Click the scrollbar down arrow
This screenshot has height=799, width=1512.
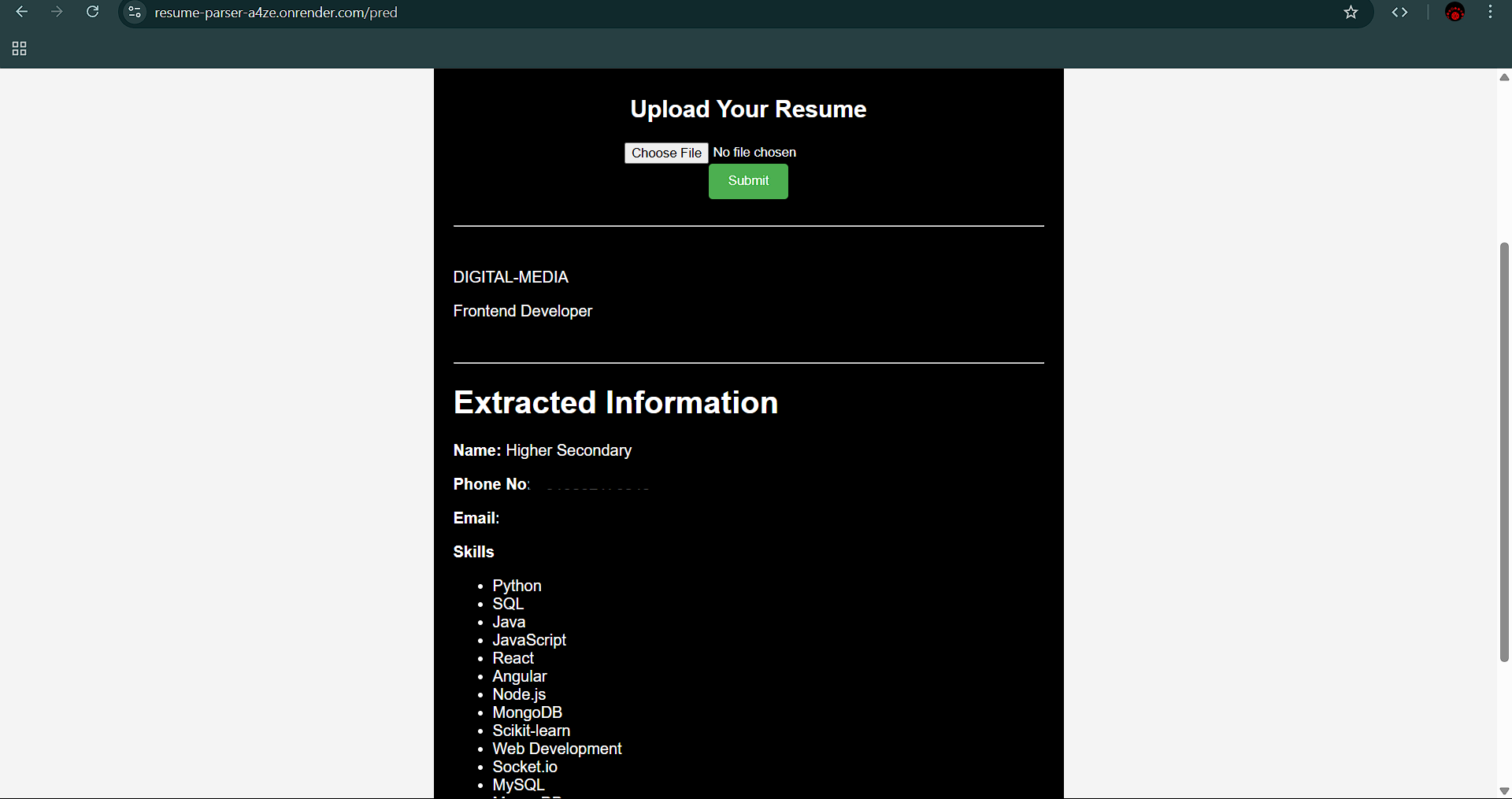click(1504, 790)
